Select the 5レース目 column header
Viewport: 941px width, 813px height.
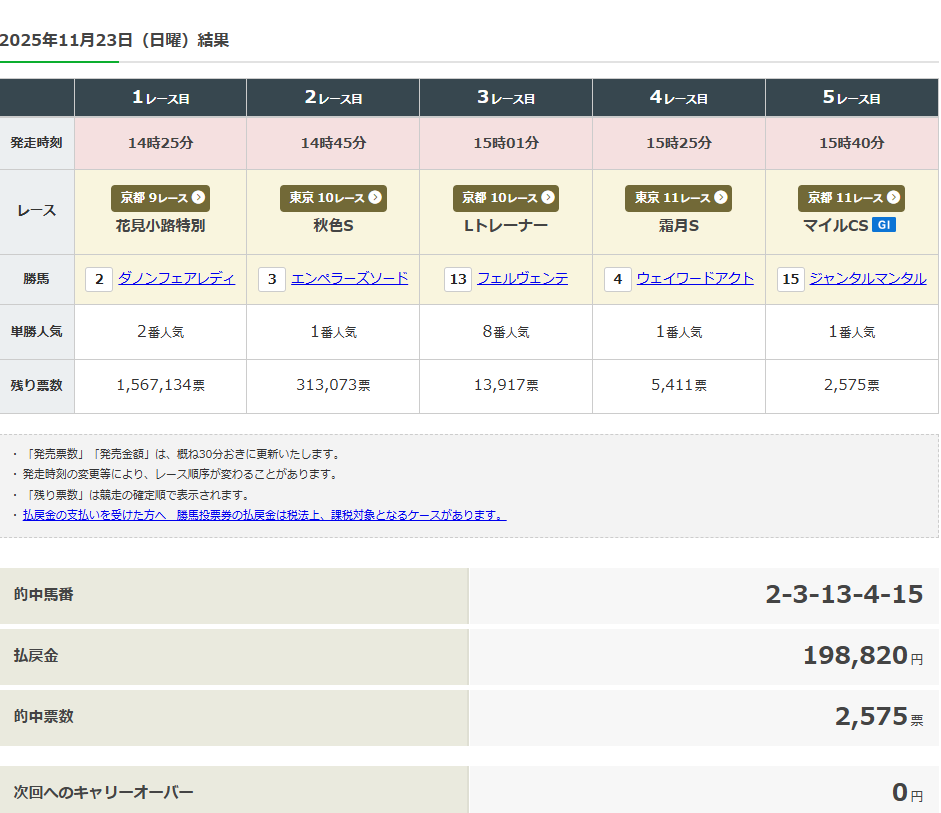point(851,98)
